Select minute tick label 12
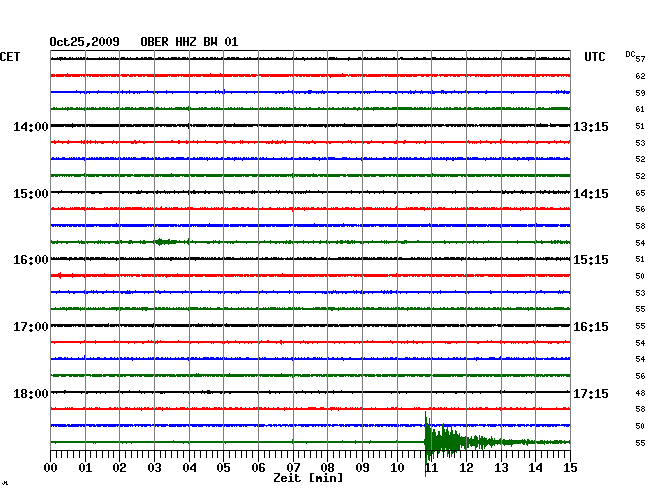 click(x=466, y=468)
